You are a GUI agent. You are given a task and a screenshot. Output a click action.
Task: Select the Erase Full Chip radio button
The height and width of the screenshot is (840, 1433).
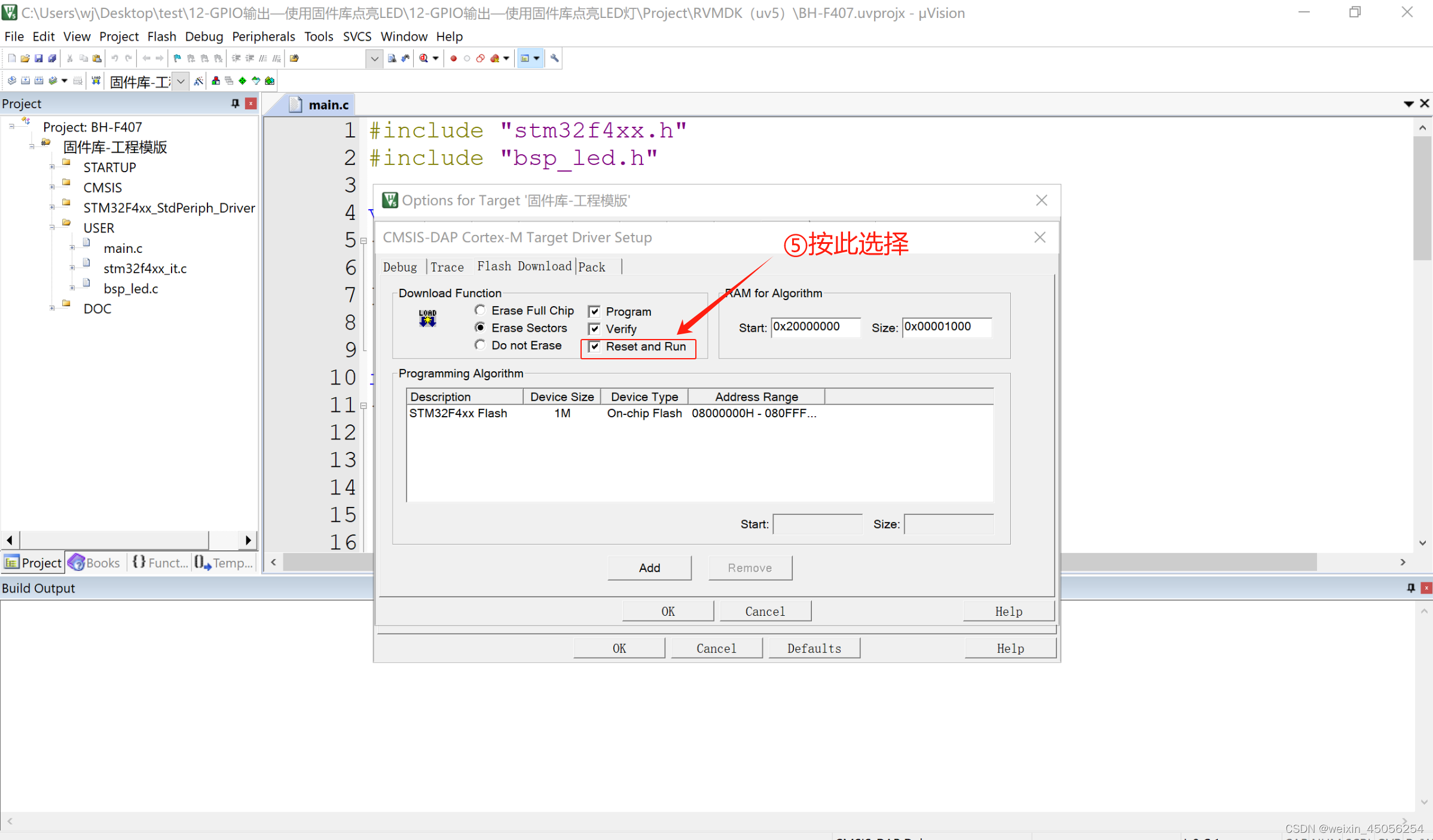[479, 310]
